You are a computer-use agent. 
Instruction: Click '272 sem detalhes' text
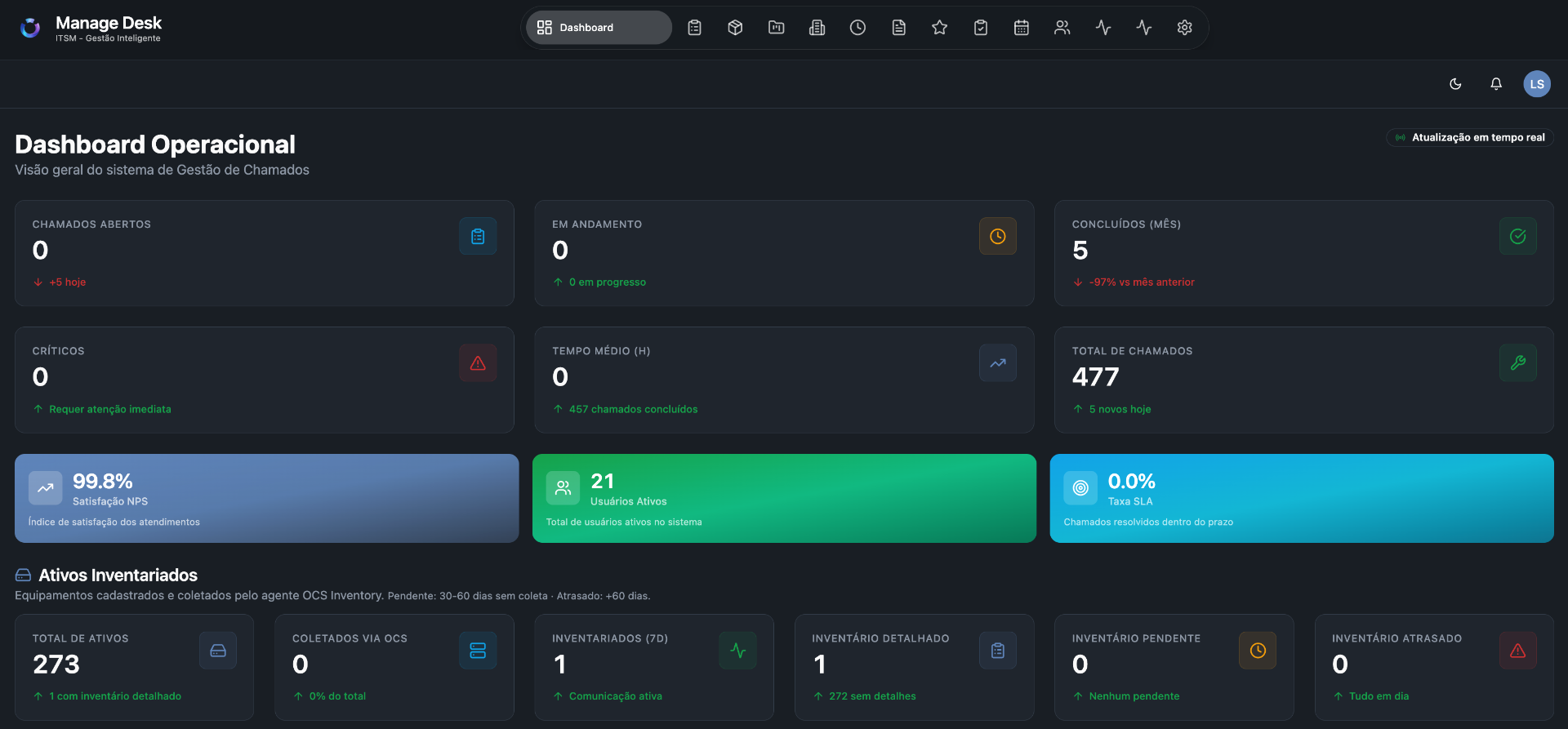(872, 696)
